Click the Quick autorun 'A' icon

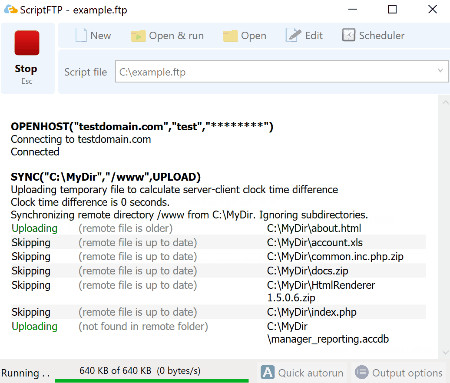[268, 372]
